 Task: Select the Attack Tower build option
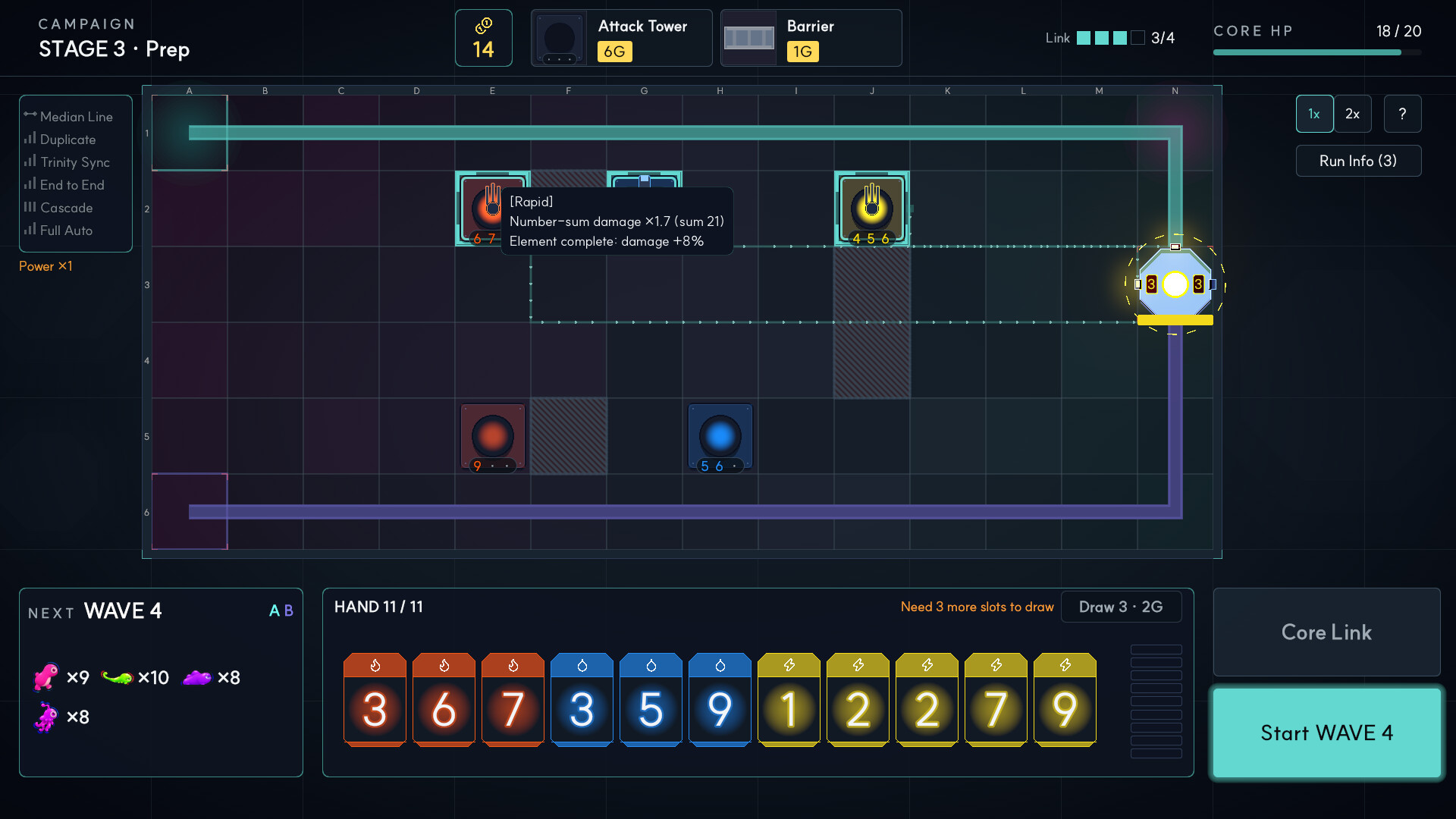point(621,38)
